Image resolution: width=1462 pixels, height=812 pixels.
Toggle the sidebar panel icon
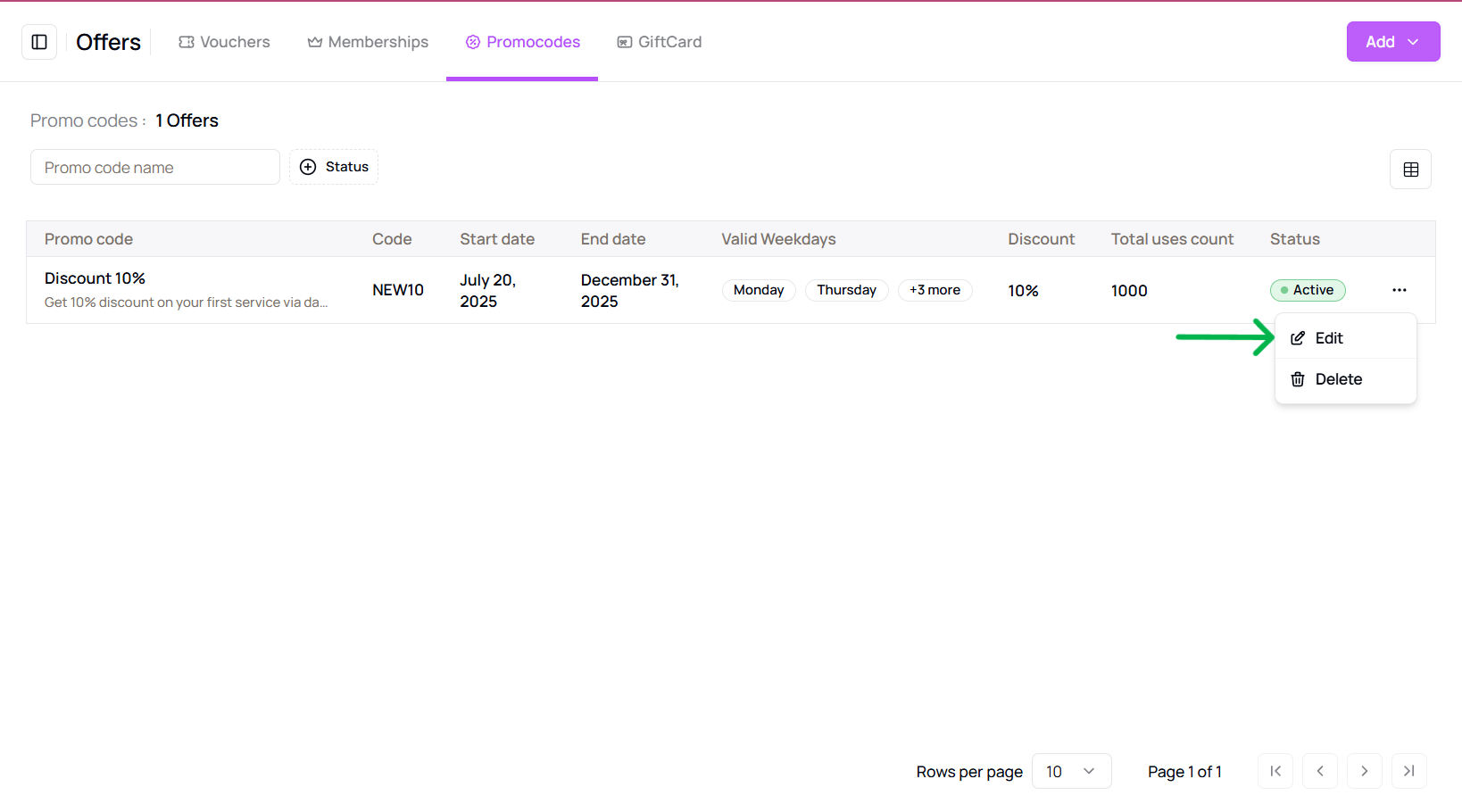[39, 42]
